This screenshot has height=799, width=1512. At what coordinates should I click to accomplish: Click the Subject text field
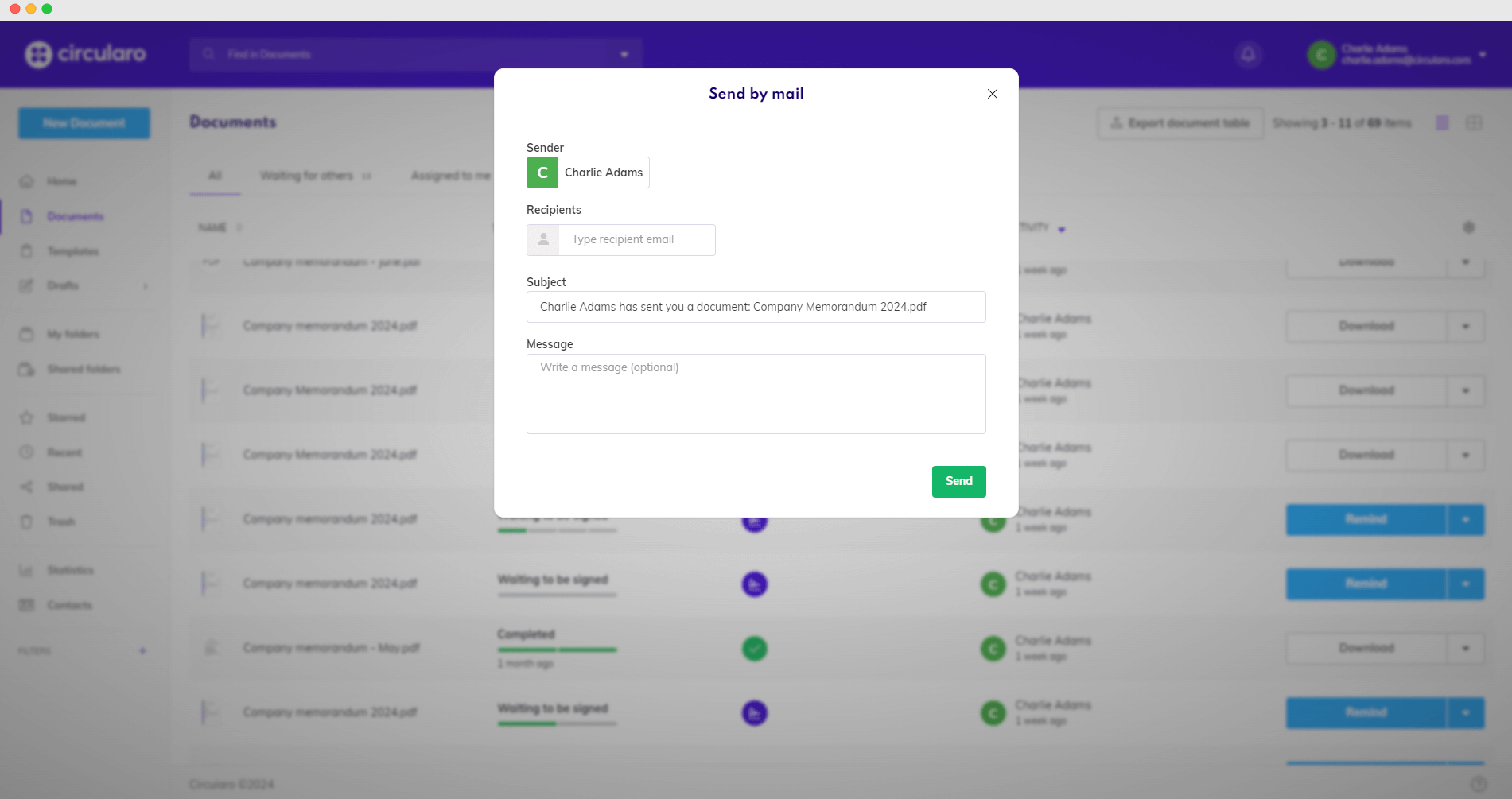click(x=756, y=307)
